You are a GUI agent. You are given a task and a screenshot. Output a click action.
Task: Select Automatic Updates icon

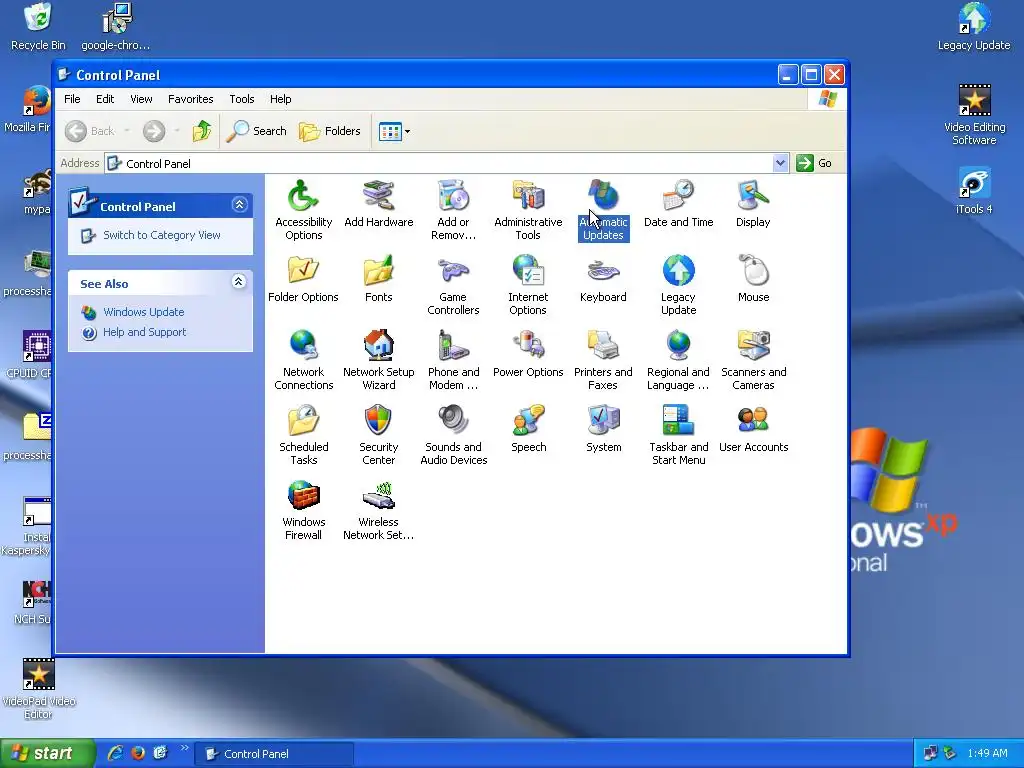coord(603,209)
